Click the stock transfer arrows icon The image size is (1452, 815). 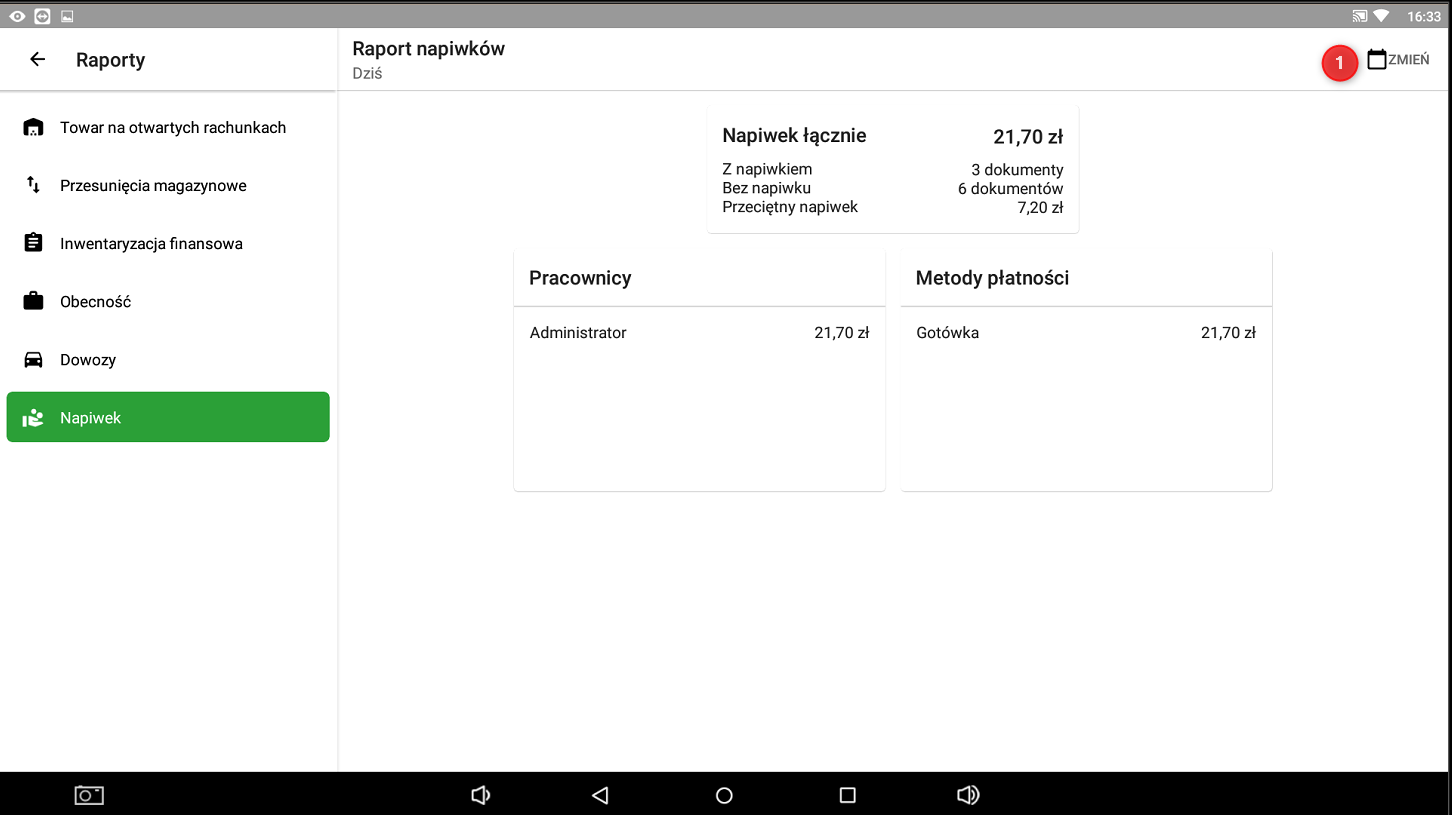33,185
